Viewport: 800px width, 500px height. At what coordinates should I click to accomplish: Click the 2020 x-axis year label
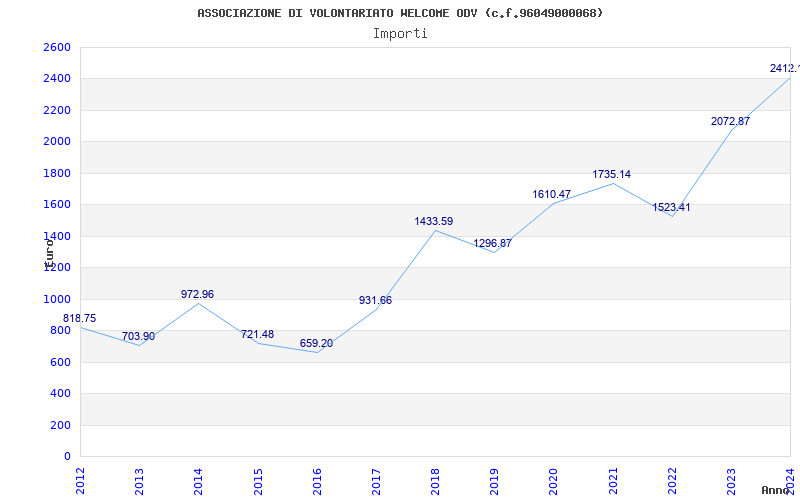click(x=554, y=481)
